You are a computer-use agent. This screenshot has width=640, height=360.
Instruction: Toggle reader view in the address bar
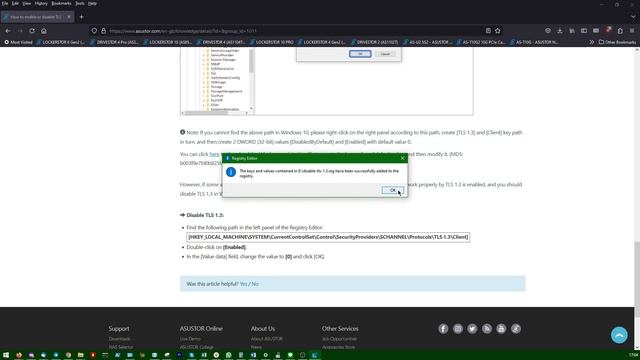[488, 31]
